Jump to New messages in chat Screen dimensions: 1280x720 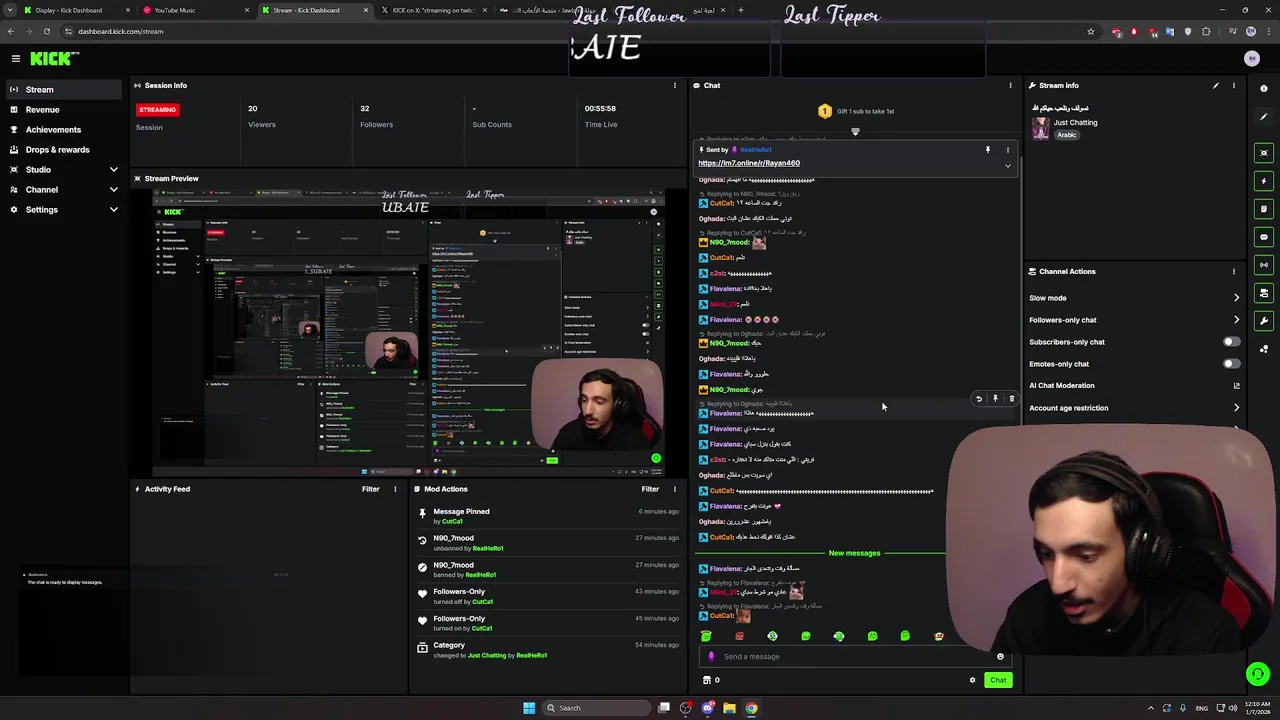point(854,553)
